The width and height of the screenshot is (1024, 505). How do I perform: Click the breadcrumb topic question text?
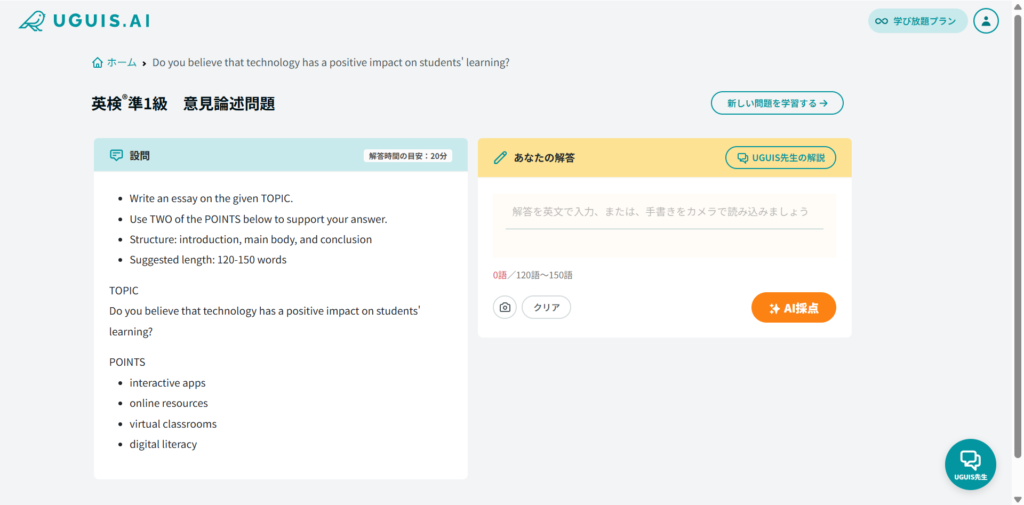331,62
